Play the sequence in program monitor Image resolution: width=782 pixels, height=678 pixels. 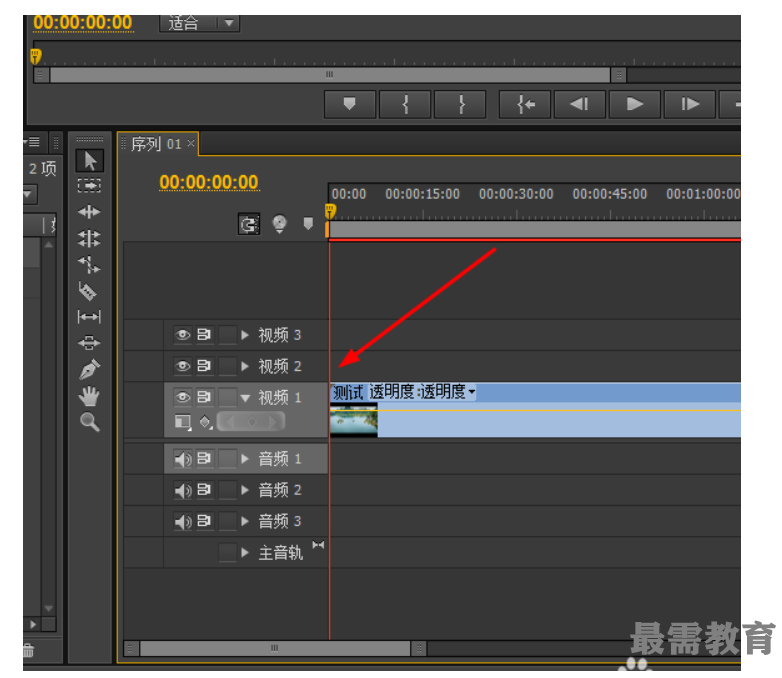[635, 104]
